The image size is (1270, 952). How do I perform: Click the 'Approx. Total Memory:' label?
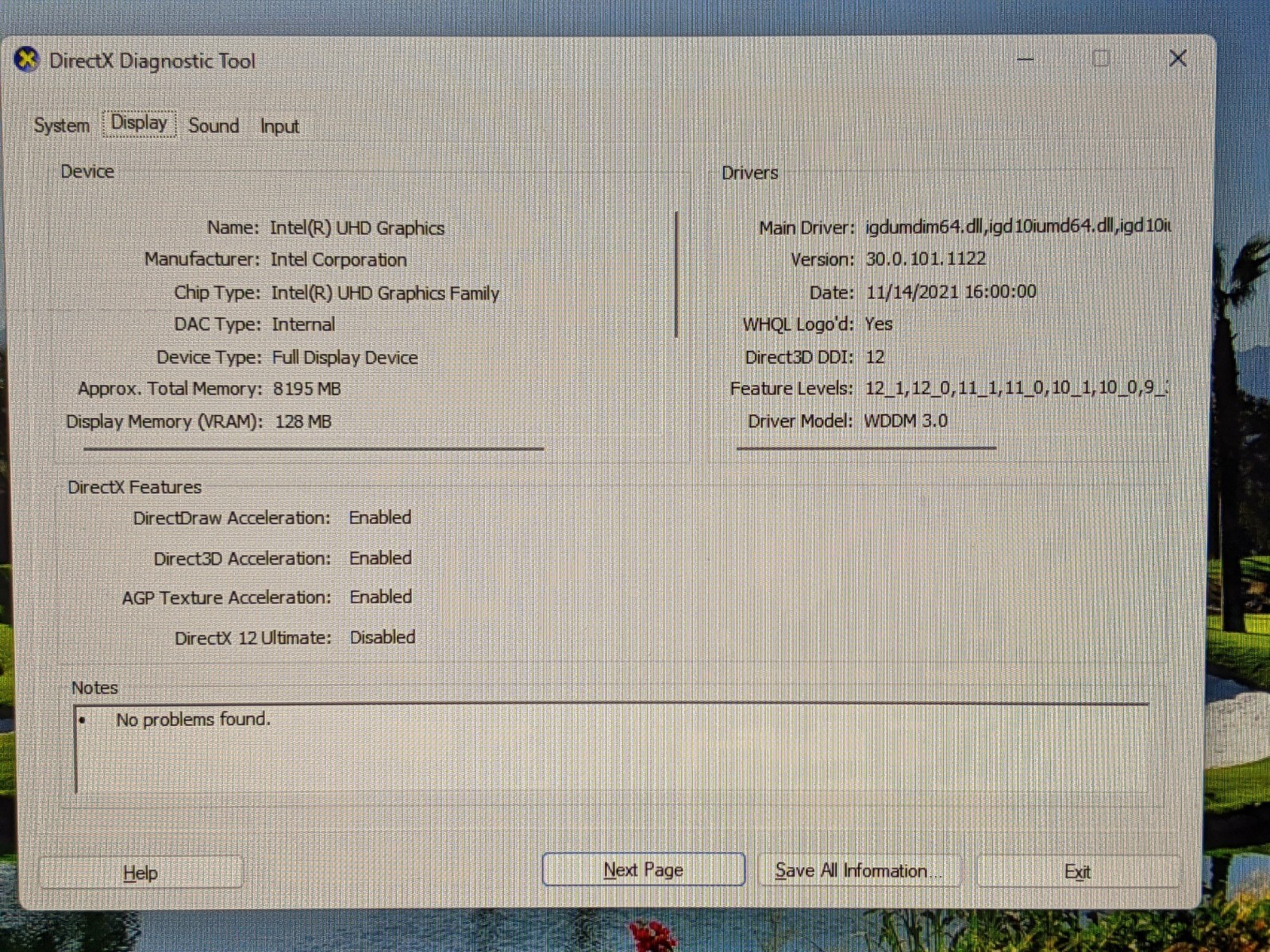(170, 389)
